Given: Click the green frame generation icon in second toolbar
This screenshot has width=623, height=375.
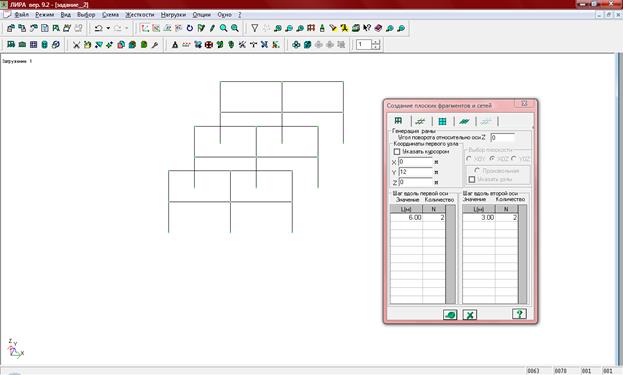Looking at the screenshot, I should click(11, 44).
